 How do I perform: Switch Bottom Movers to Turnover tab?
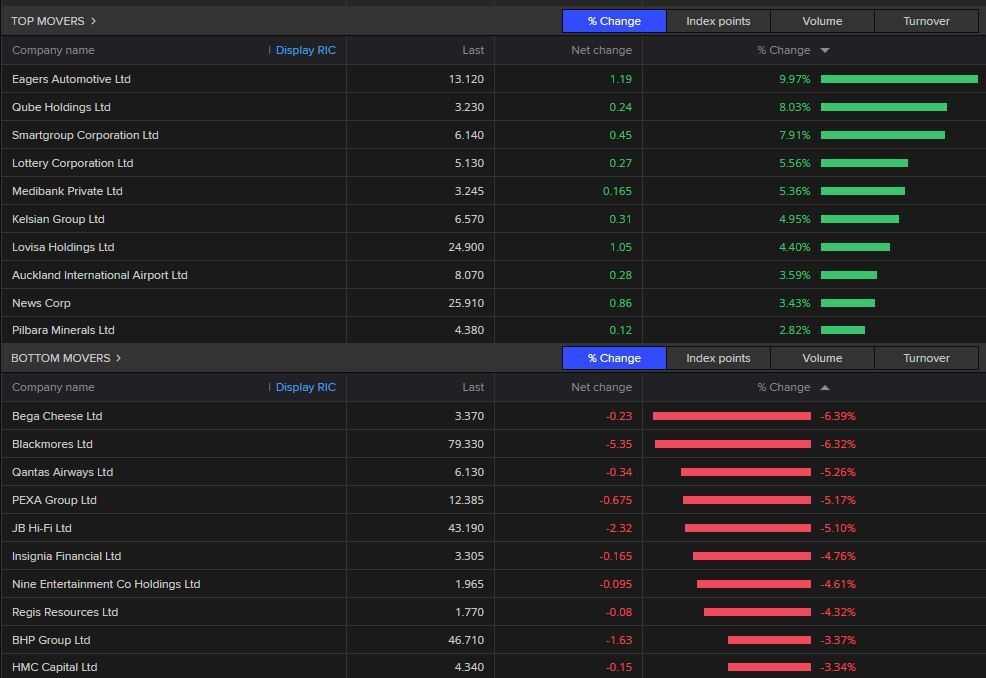pos(926,358)
